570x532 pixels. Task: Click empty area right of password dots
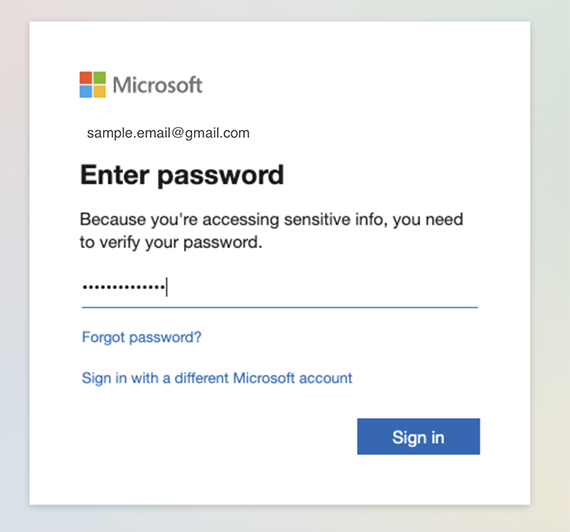click(x=322, y=287)
